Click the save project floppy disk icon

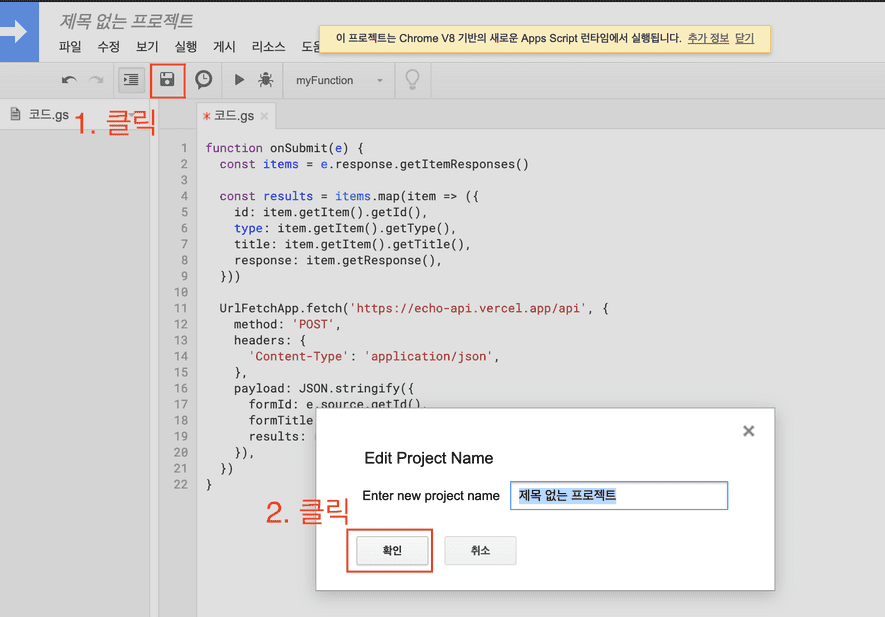click(167, 80)
